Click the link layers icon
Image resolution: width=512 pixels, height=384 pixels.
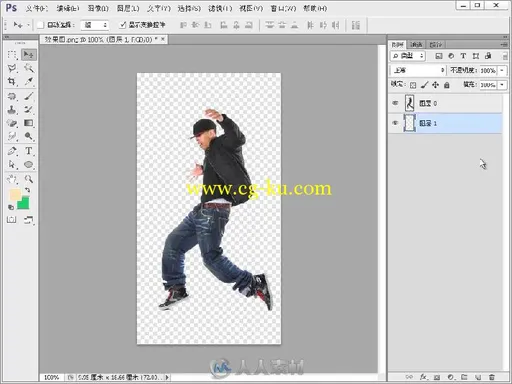pyautogui.click(x=409, y=377)
